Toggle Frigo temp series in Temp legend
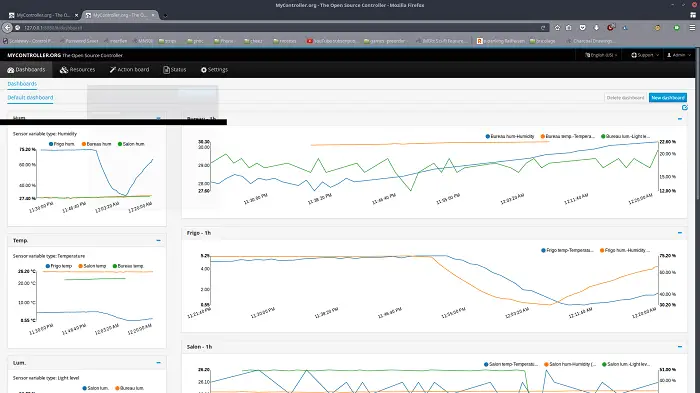This screenshot has width=700, height=393. (59, 266)
